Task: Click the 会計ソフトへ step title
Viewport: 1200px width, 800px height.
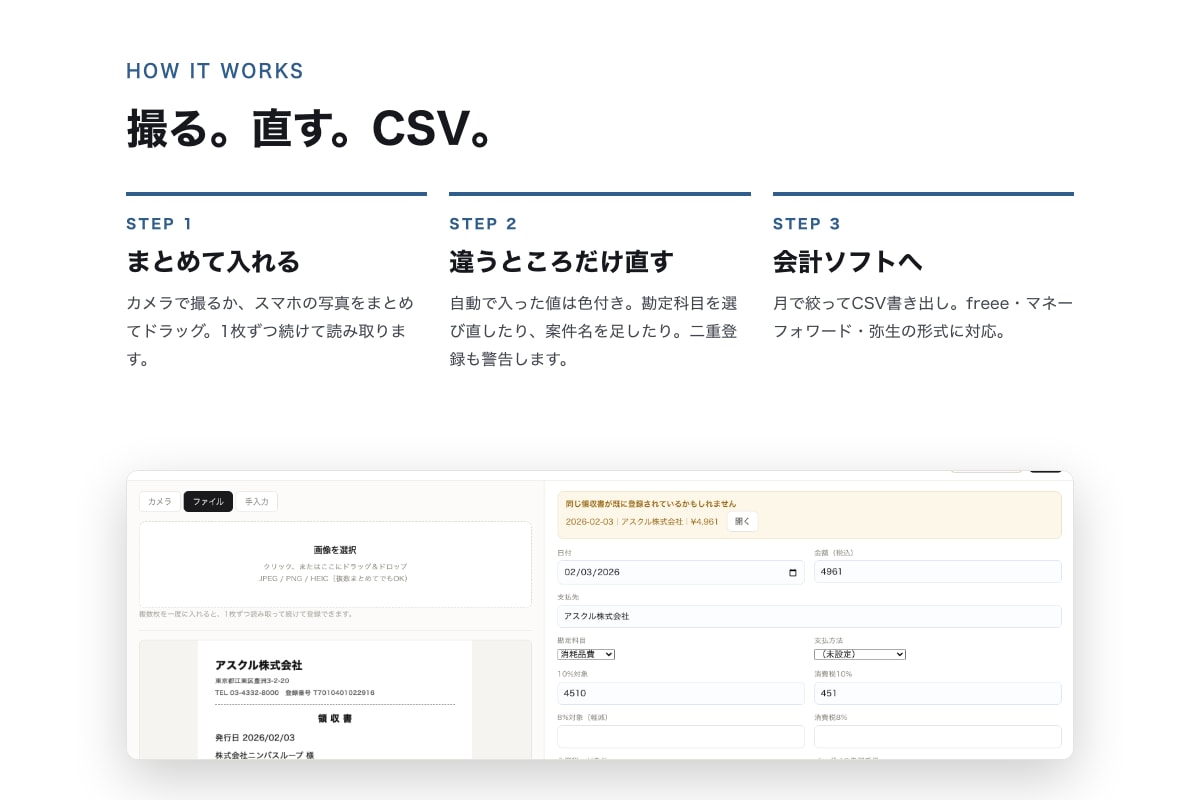Action: 847,262
